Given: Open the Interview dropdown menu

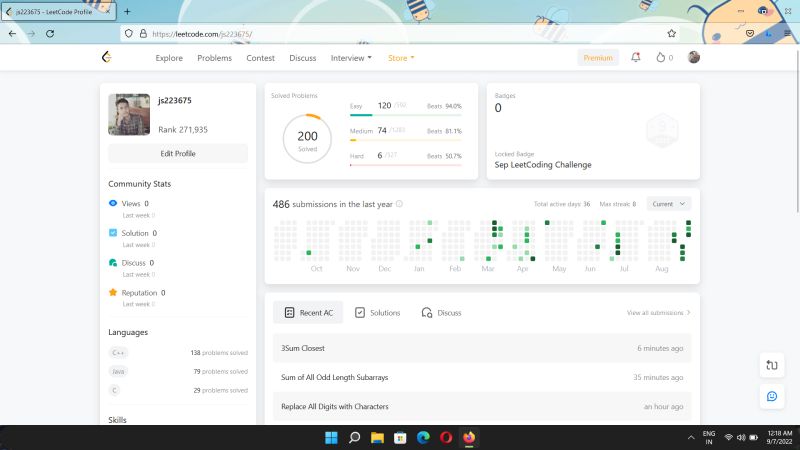Looking at the screenshot, I should 351,58.
